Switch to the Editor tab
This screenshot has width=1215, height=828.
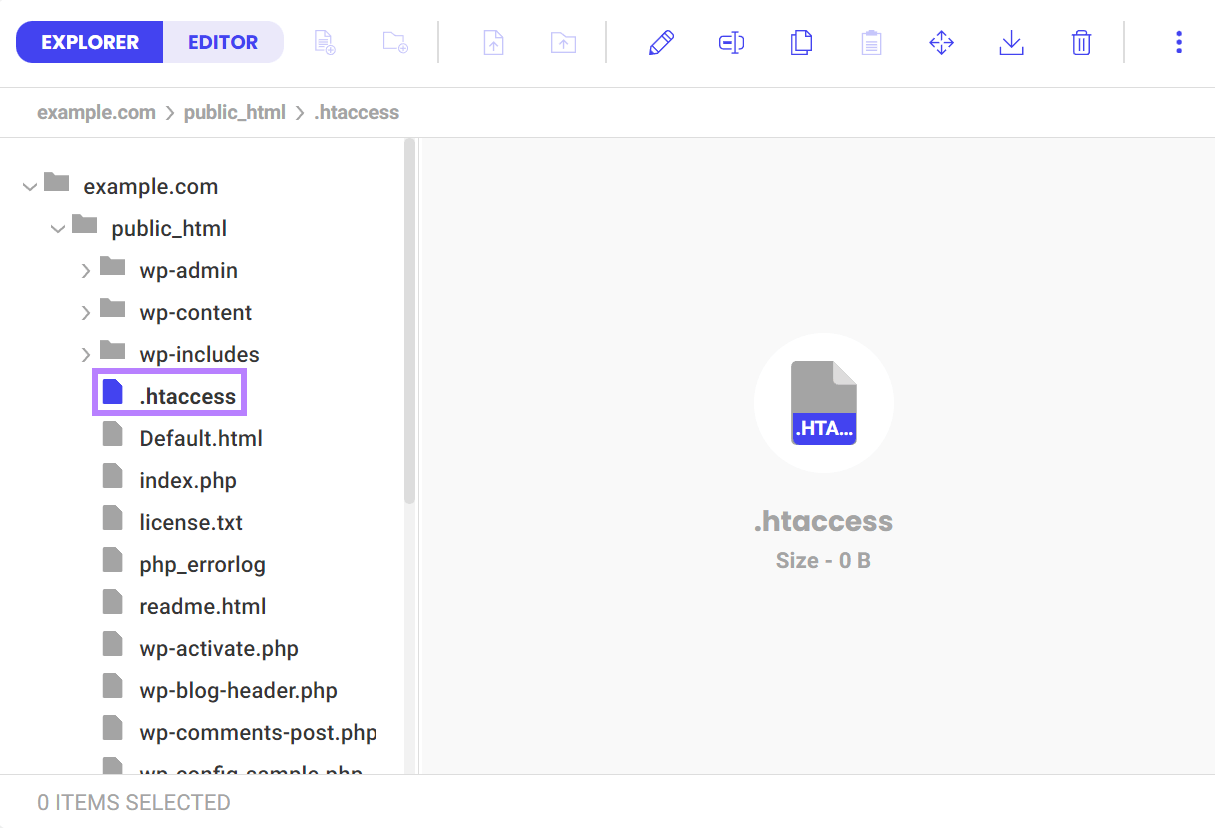(x=222, y=42)
